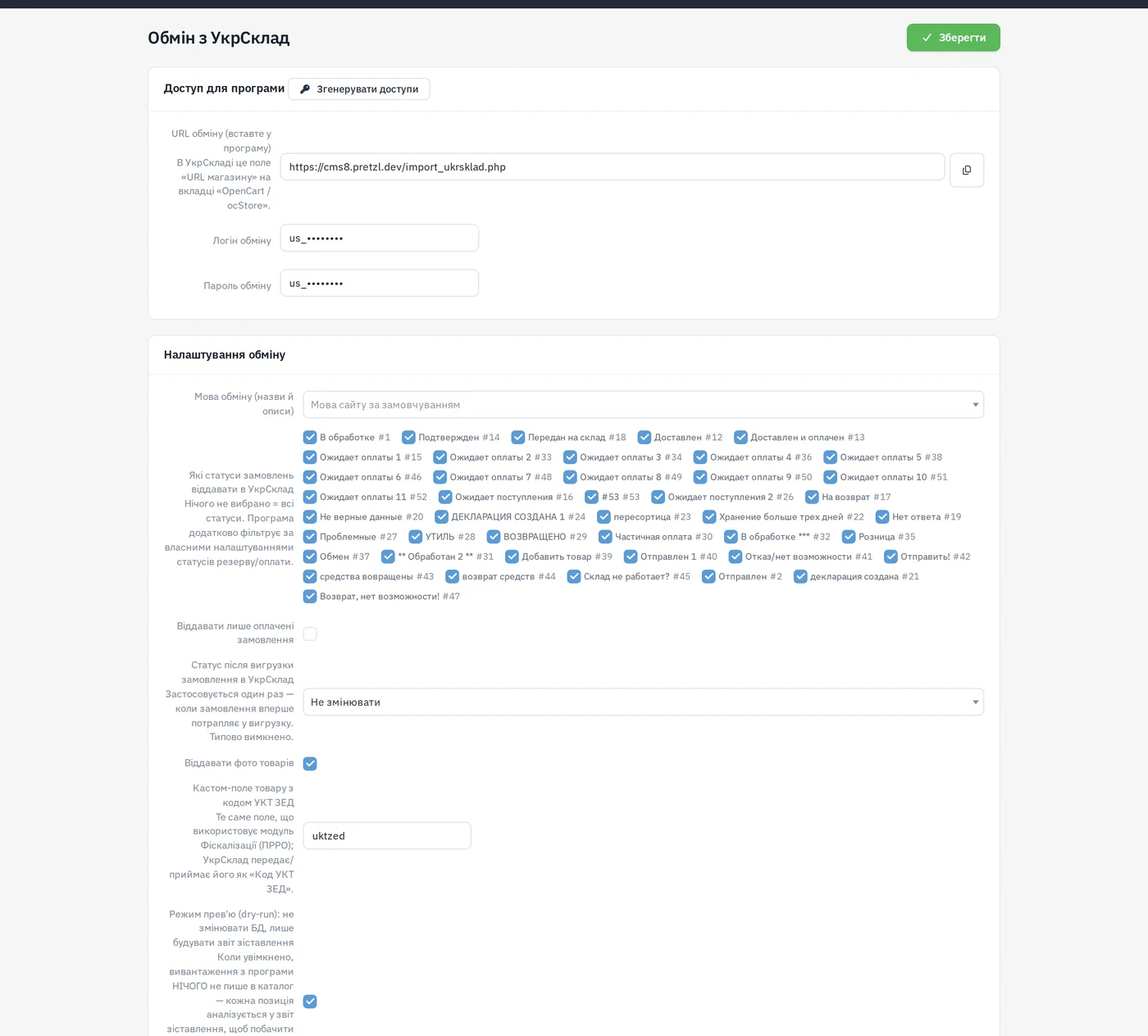Click the Зберегти save button

pyautogui.click(x=953, y=38)
